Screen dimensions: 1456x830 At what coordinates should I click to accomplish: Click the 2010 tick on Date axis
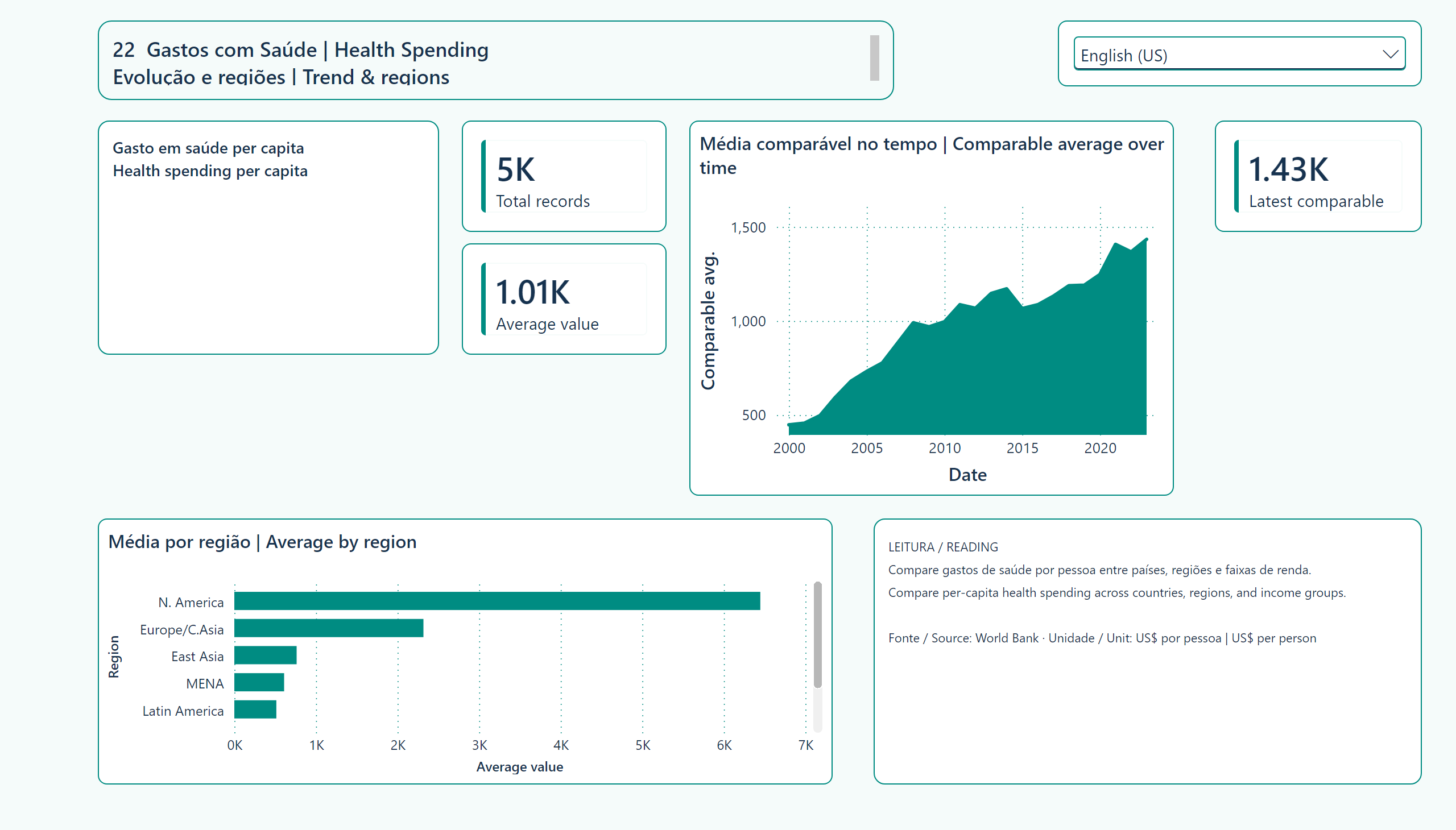click(x=945, y=448)
